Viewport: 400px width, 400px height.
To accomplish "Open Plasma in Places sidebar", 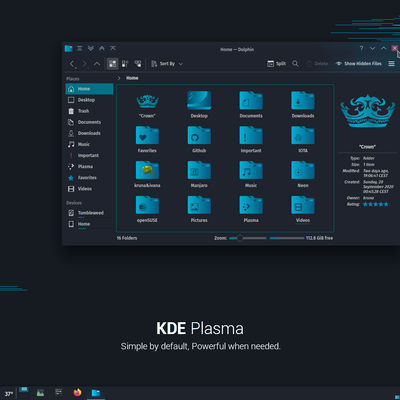I will pos(89,166).
